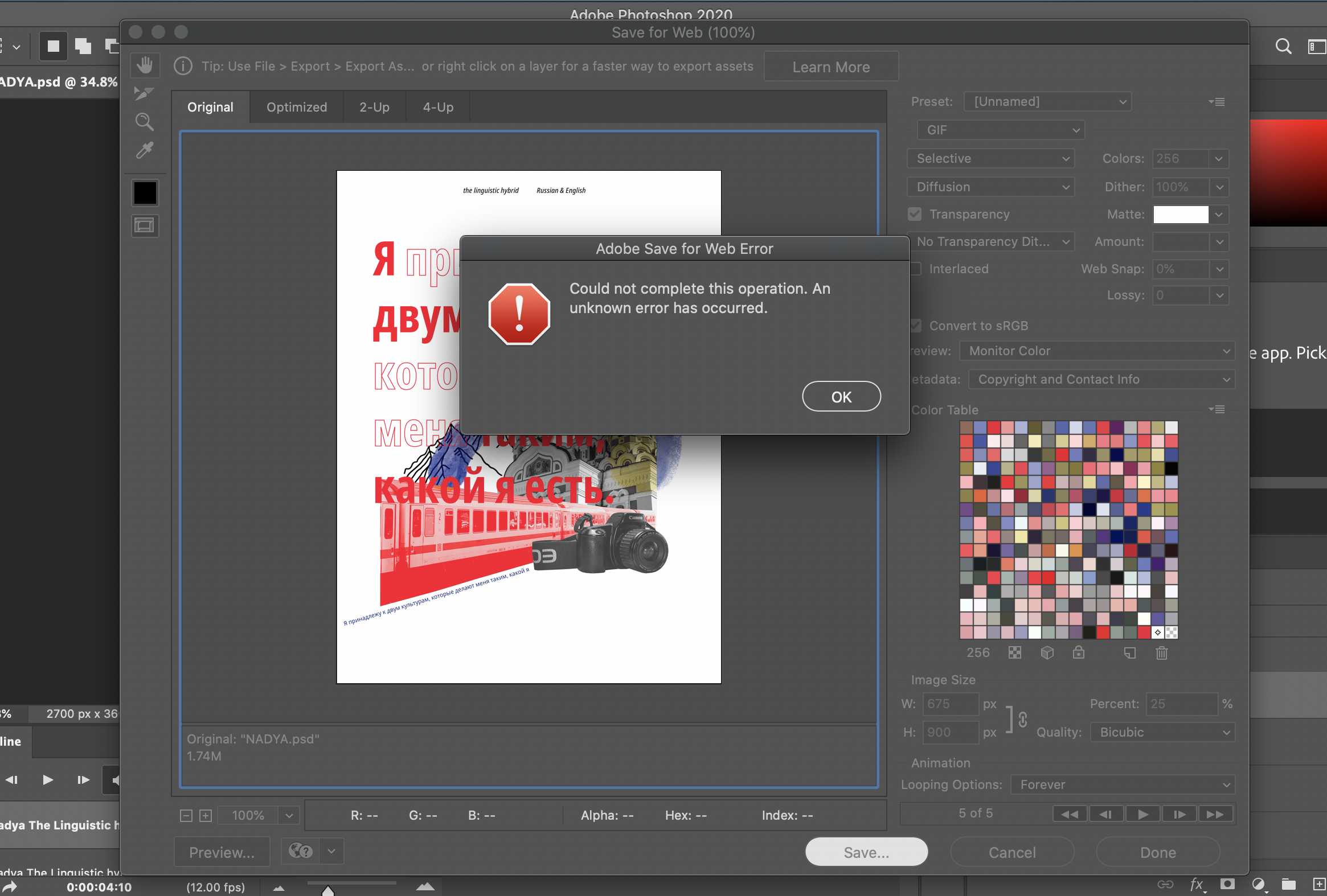
Task: Select the Zoom tool
Action: coord(145,122)
